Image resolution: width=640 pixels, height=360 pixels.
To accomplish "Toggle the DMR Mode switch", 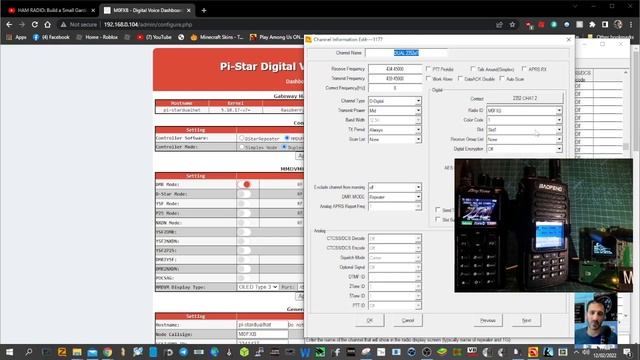I will (244, 184).
